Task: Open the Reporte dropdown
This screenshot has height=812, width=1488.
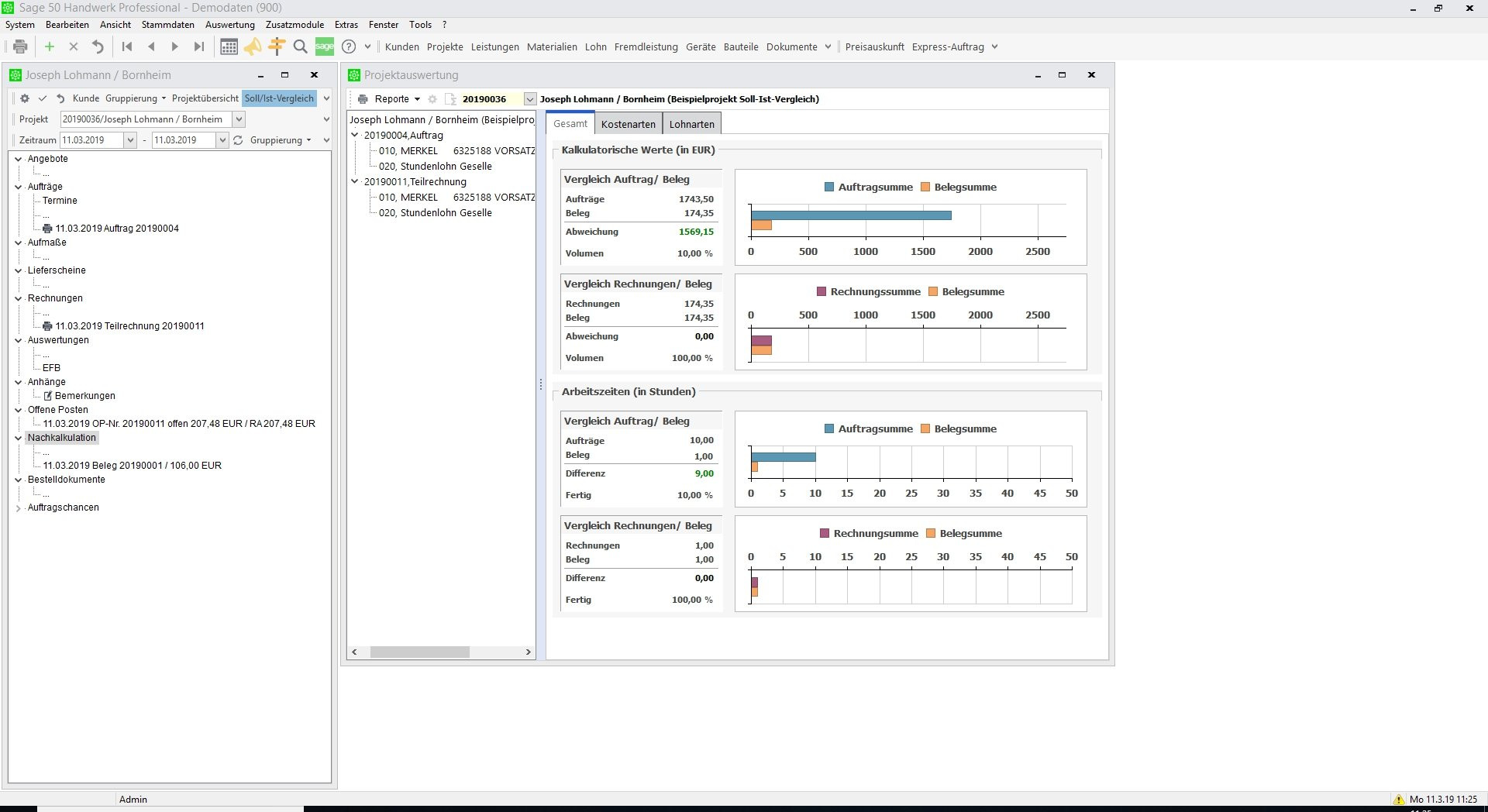Action: [417, 99]
